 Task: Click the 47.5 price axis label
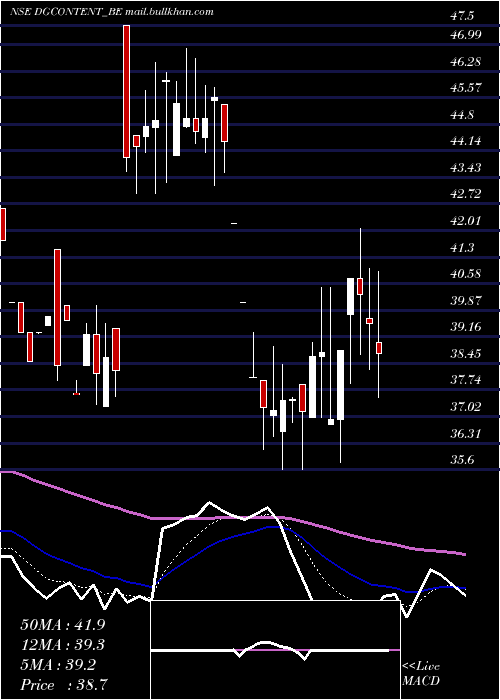[462, 17]
